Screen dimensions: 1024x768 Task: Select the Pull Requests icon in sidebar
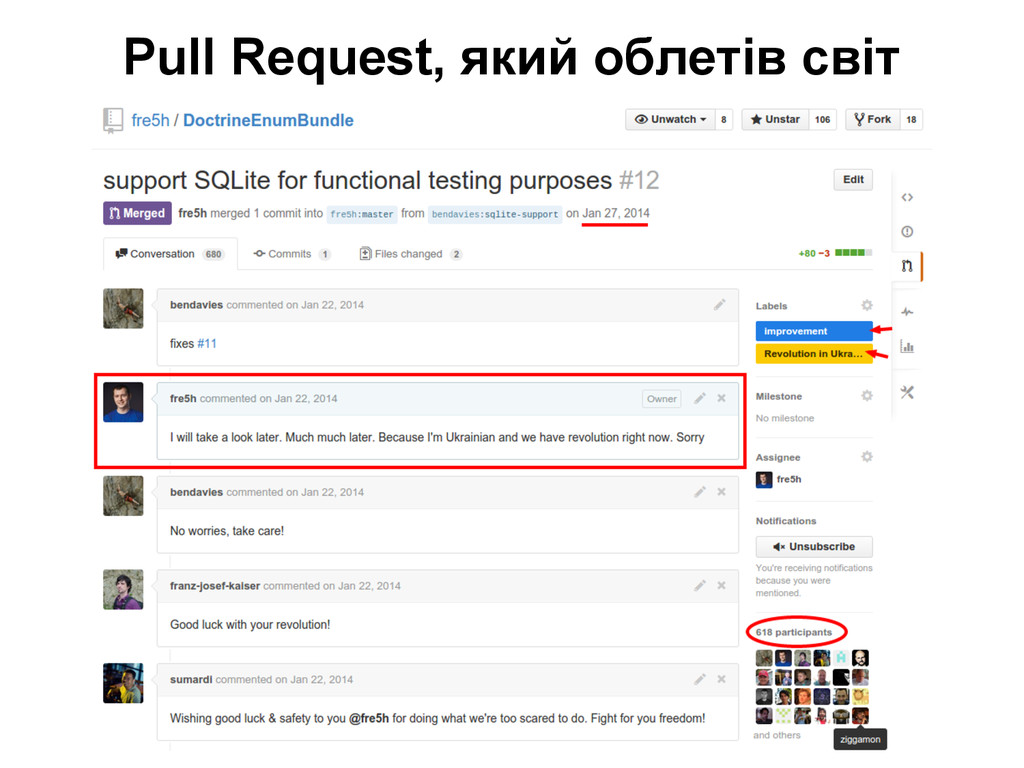click(x=907, y=266)
